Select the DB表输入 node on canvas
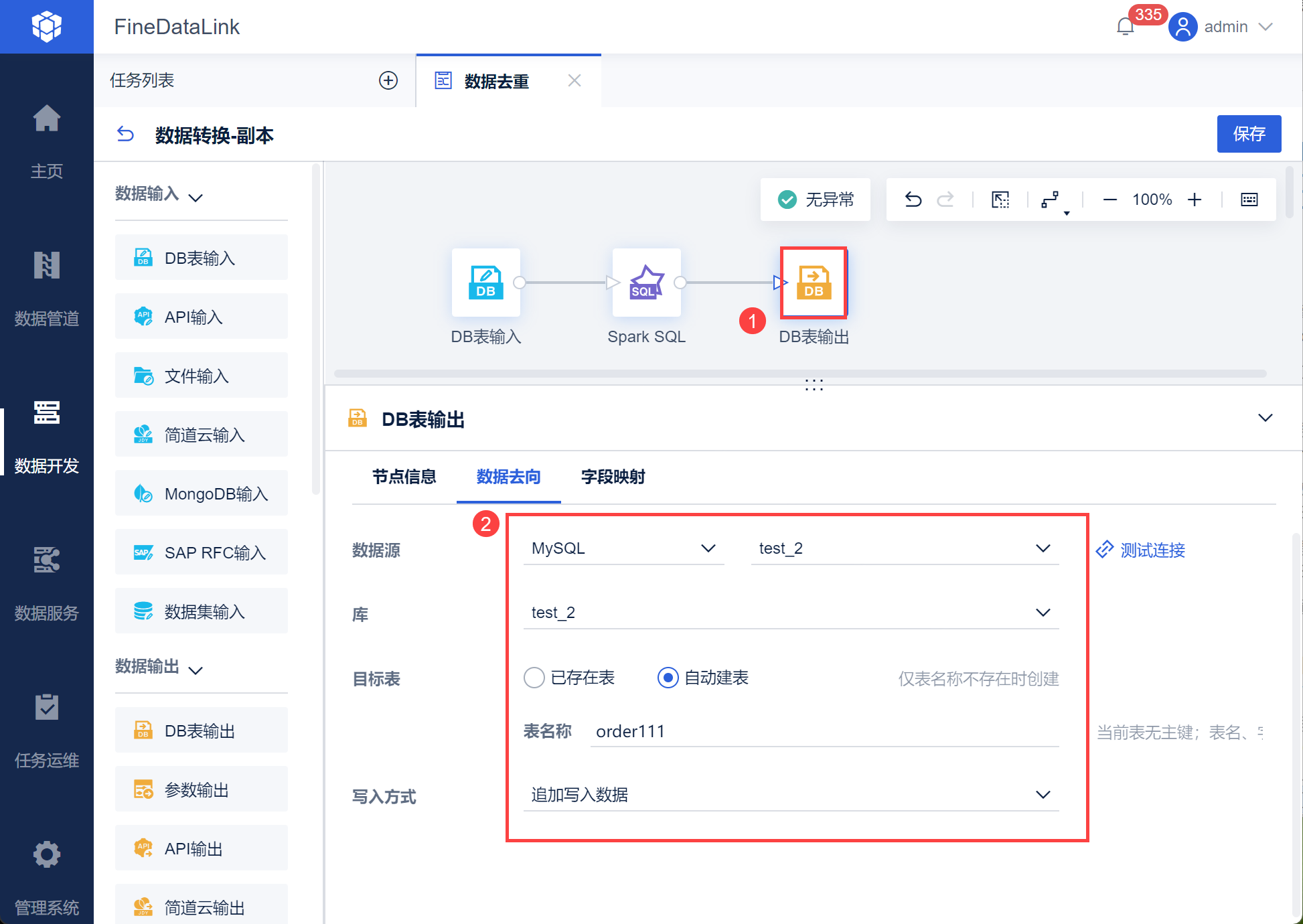 coord(485,283)
